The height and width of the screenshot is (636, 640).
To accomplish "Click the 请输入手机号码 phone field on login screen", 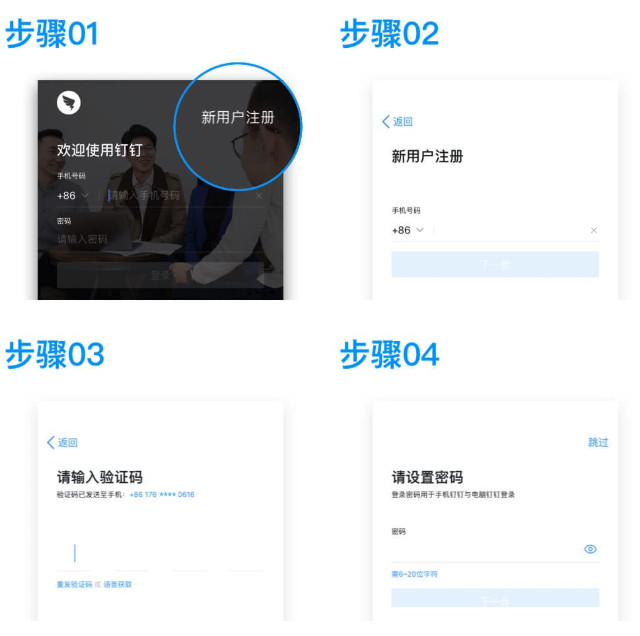I will click(180, 196).
